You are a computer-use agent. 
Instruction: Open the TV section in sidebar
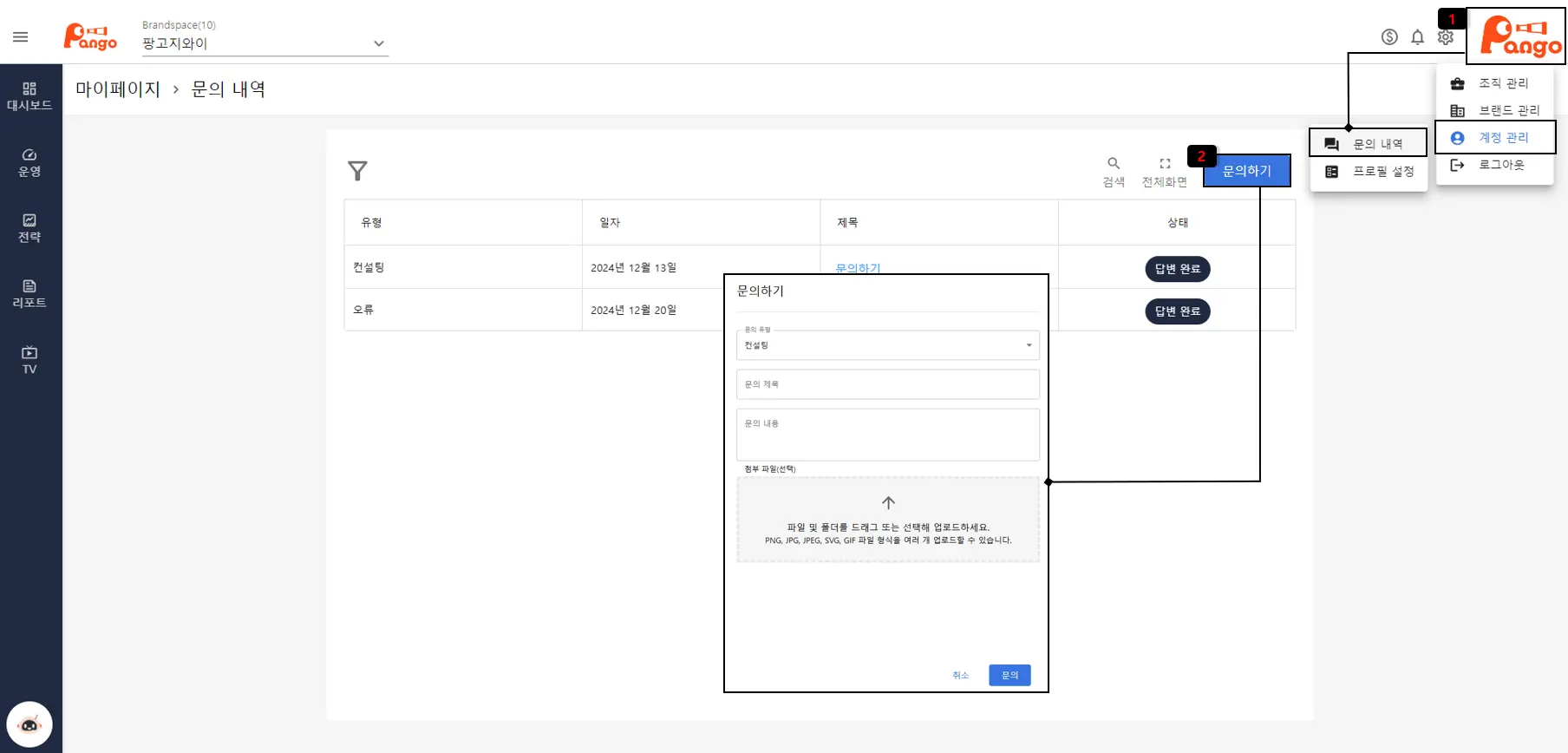pos(29,360)
